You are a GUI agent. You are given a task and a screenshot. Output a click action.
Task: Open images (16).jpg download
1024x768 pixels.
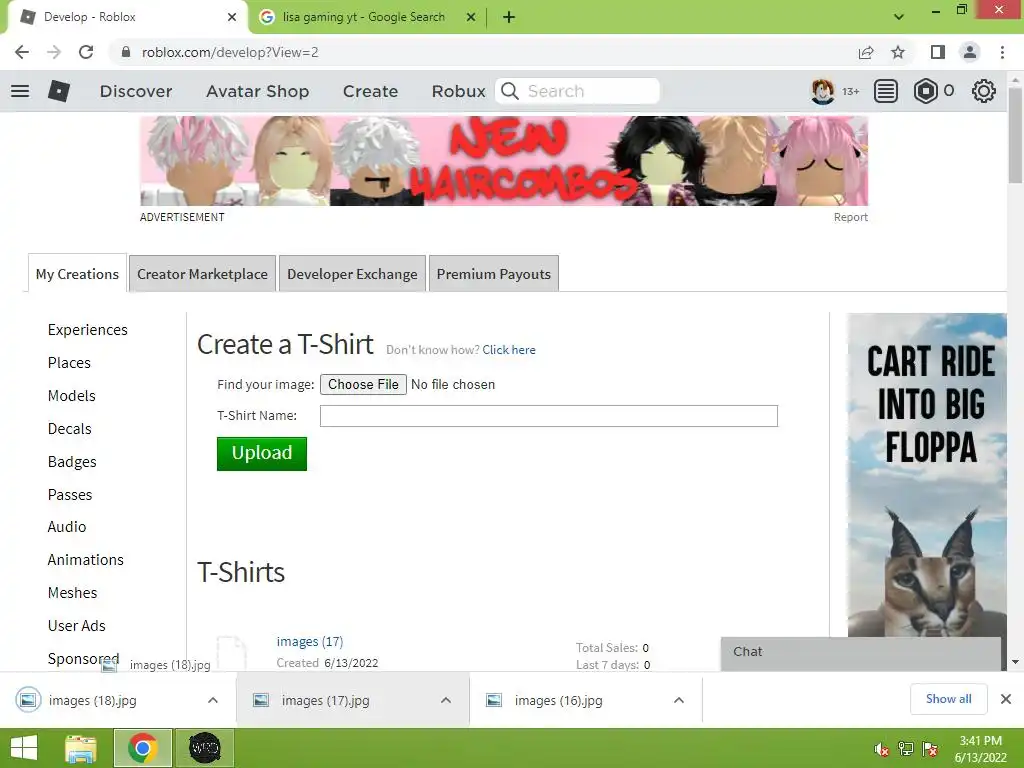tap(558, 701)
